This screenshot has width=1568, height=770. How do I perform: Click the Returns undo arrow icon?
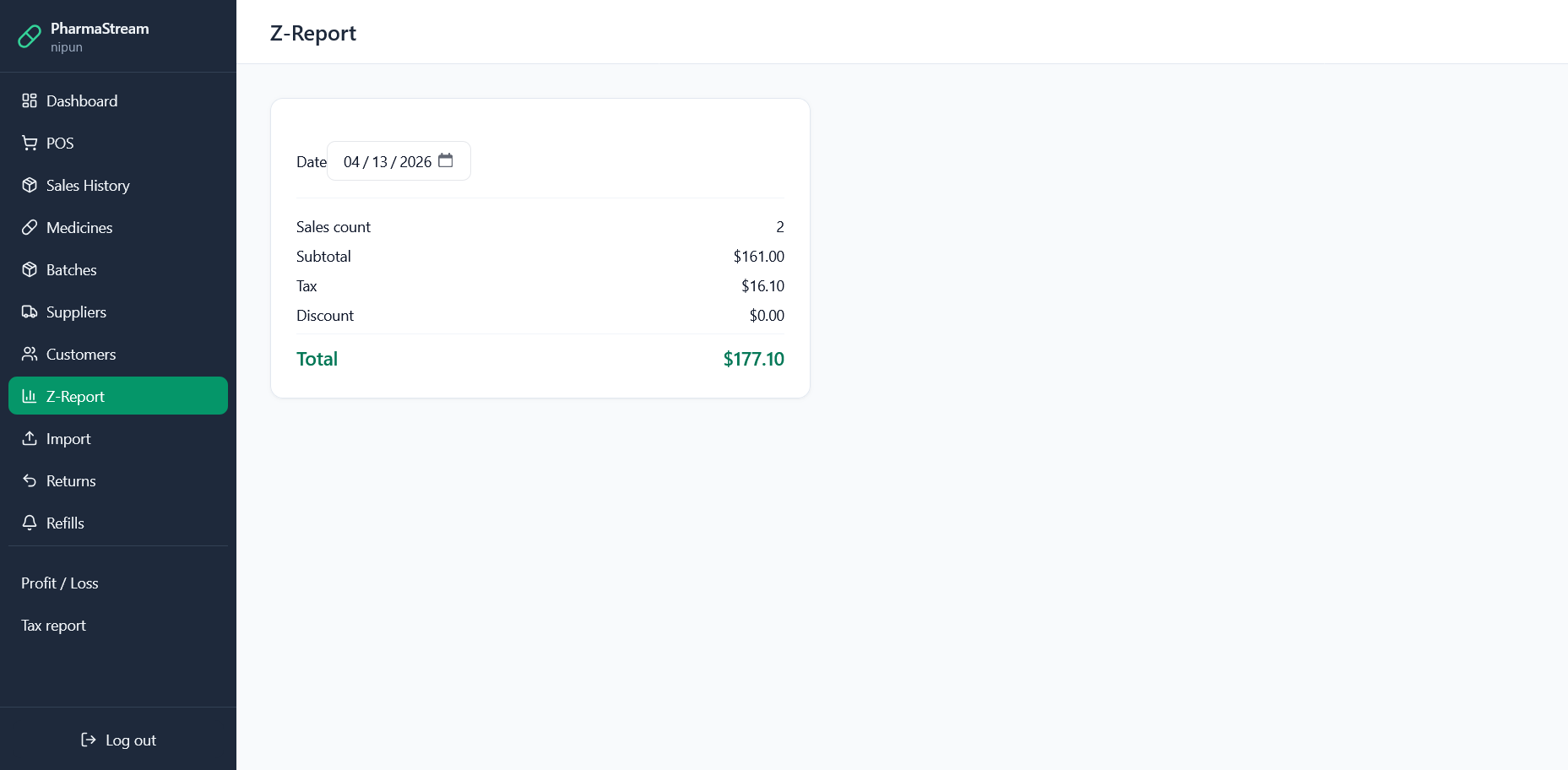pos(30,481)
